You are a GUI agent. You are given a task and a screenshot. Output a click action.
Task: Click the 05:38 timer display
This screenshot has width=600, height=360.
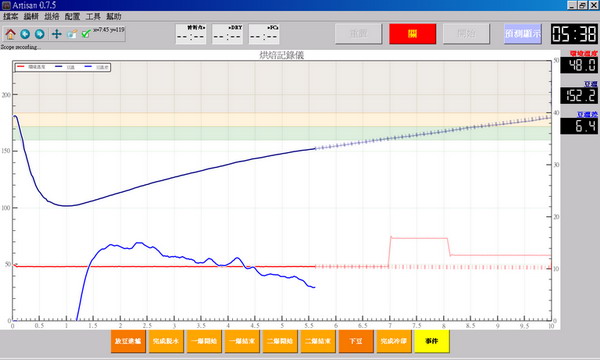[574, 34]
